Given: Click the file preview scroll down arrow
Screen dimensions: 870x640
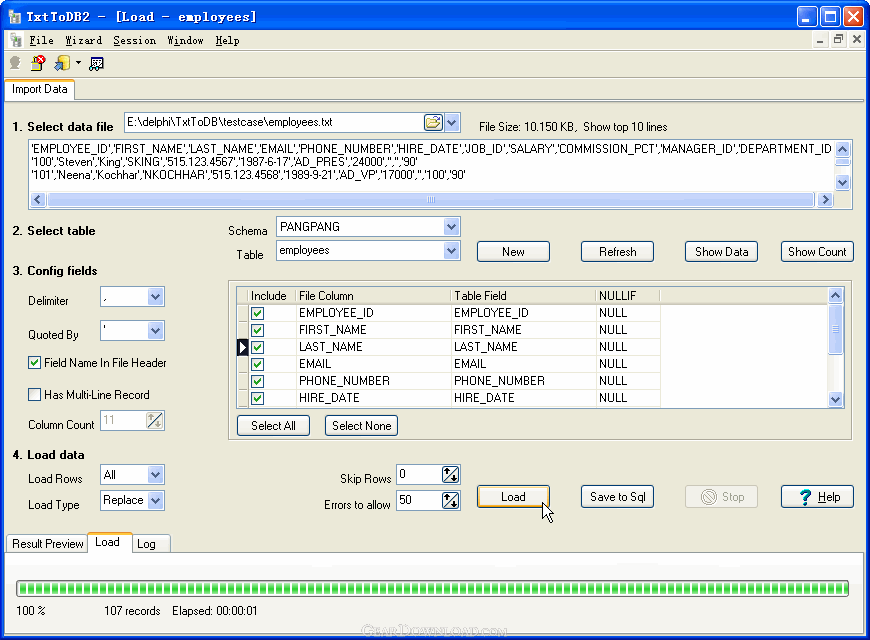Looking at the screenshot, I should coord(842,183).
